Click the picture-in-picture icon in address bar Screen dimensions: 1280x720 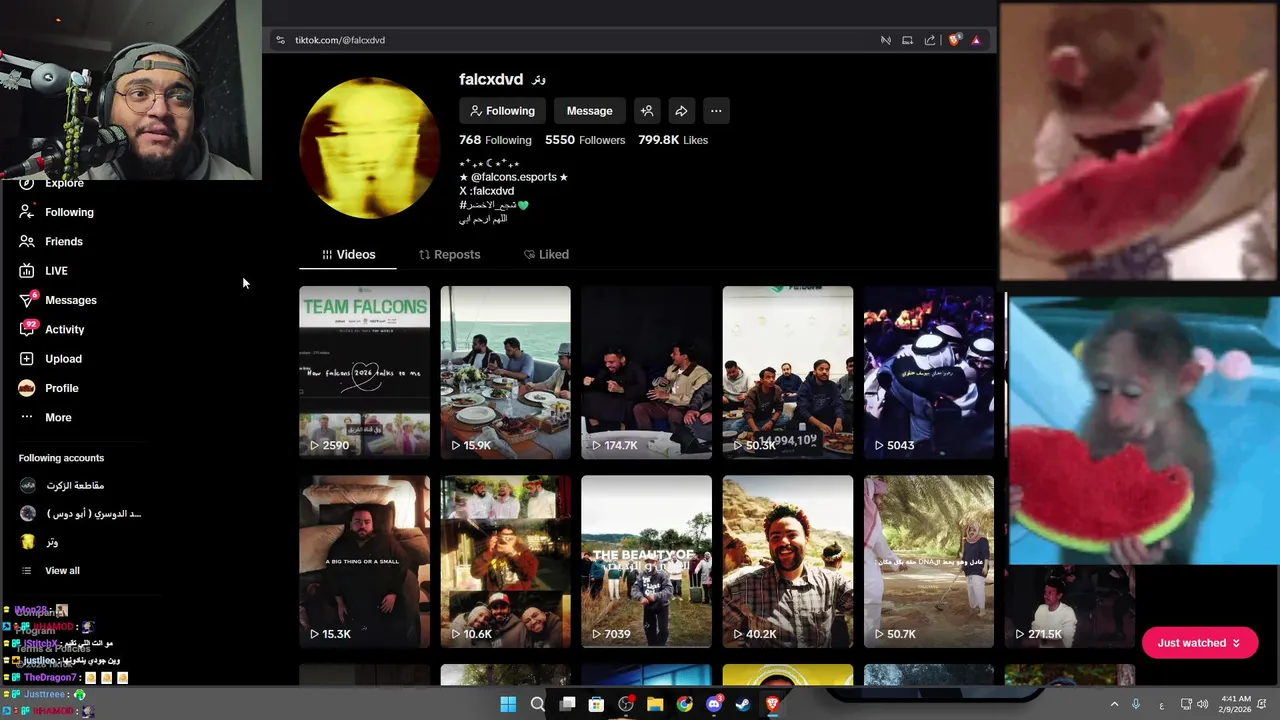point(907,40)
